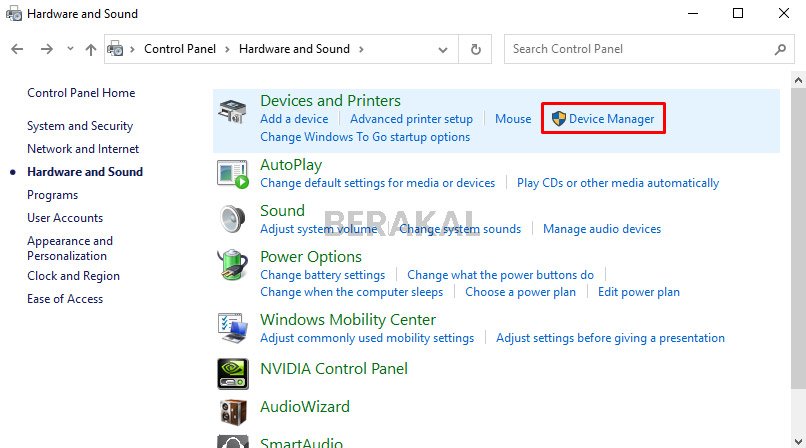Open Device Manager

[x=611, y=119]
